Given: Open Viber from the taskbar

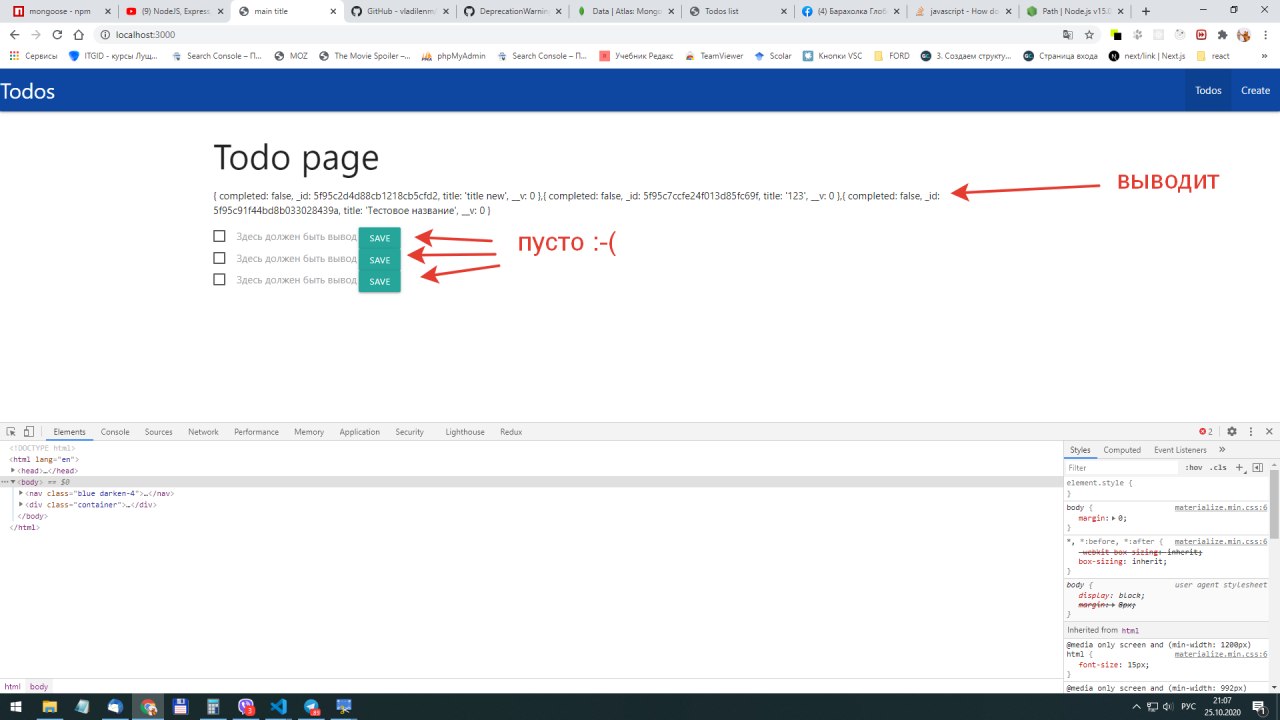Looking at the screenshot, I should click(x=246, y=706).
